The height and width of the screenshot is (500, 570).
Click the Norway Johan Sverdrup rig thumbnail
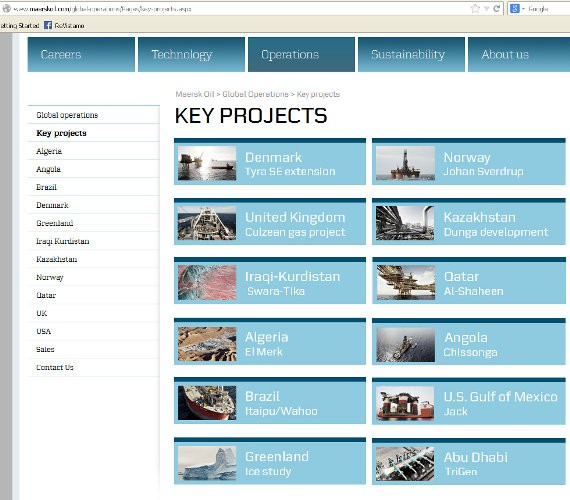coord(405,163)
